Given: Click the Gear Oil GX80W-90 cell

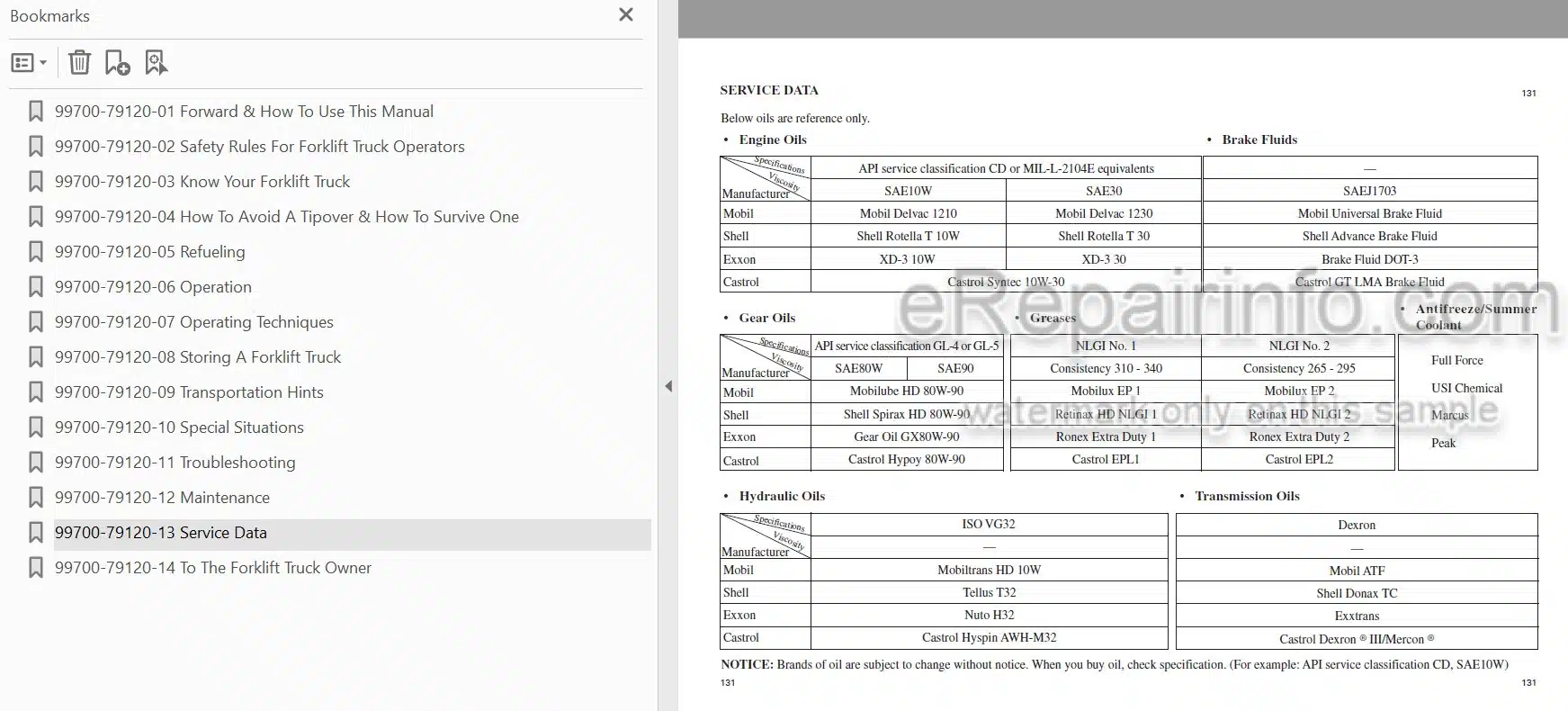Looking at the screenshot, I should point(907,436).
